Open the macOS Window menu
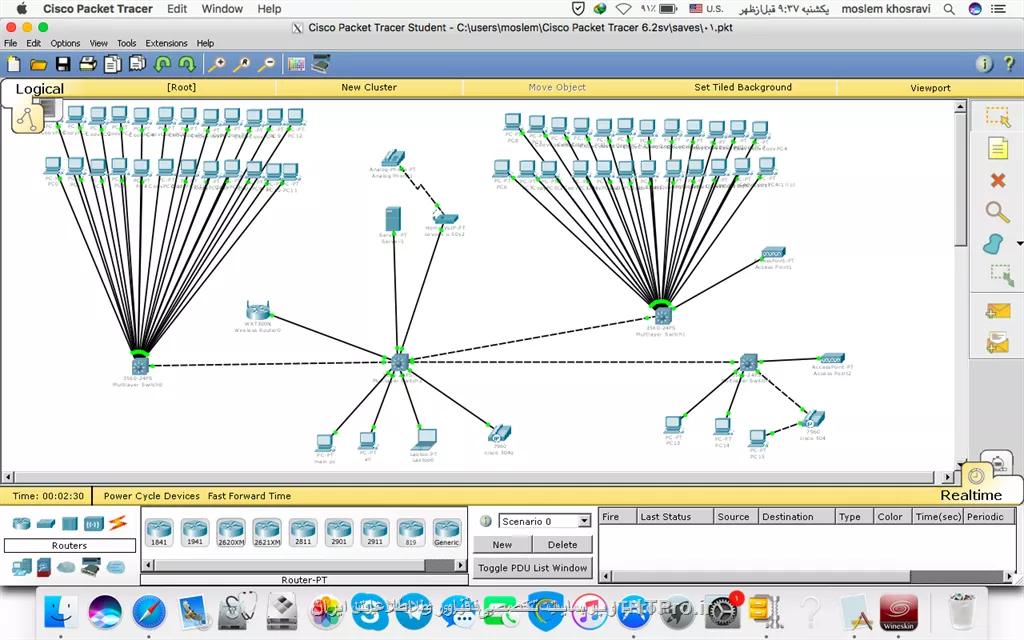Image resolution: width=1024 pixels, height=640 pixels. [222, 8]
